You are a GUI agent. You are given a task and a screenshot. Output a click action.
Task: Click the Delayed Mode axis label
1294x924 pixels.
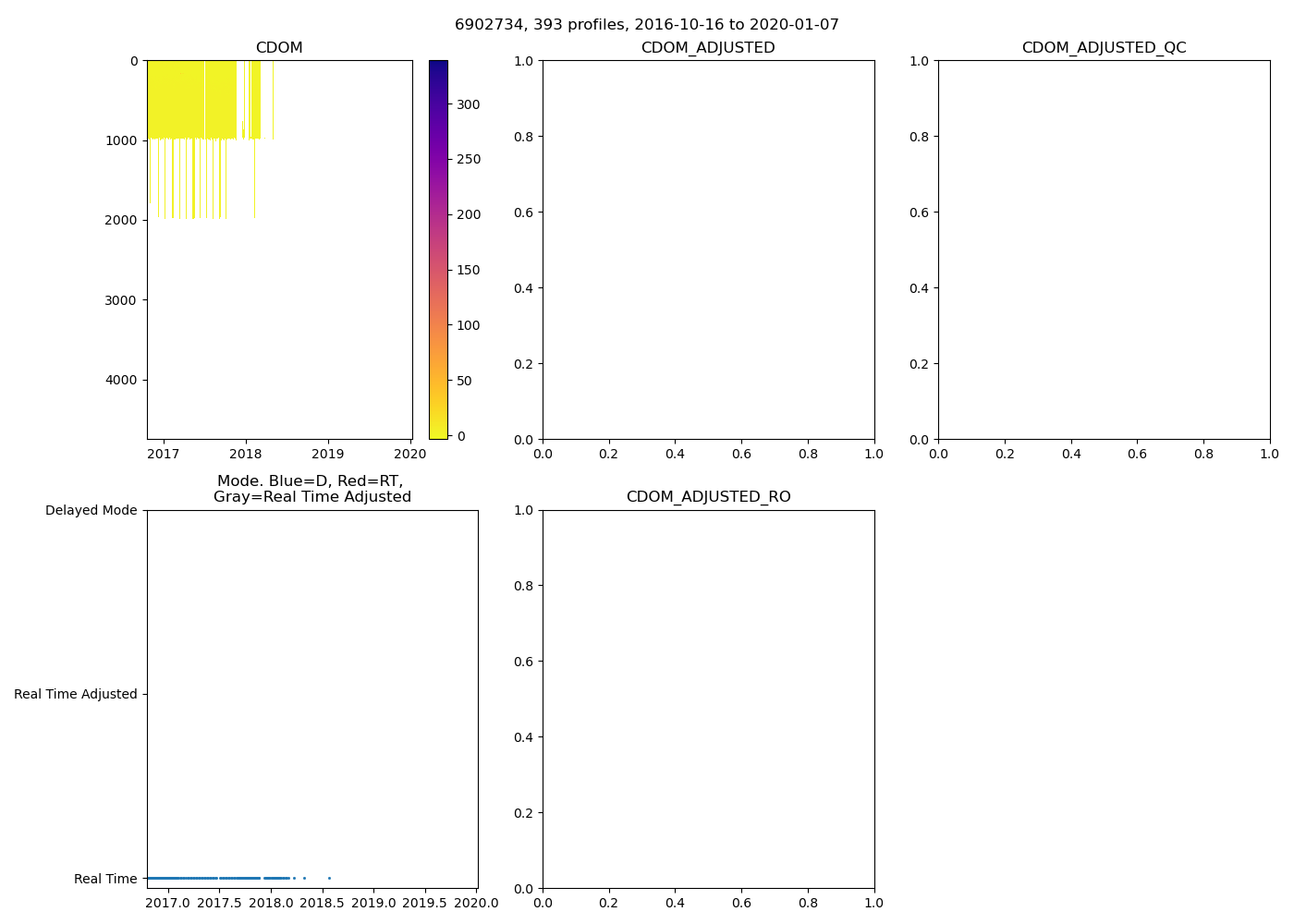pos(91,510)
